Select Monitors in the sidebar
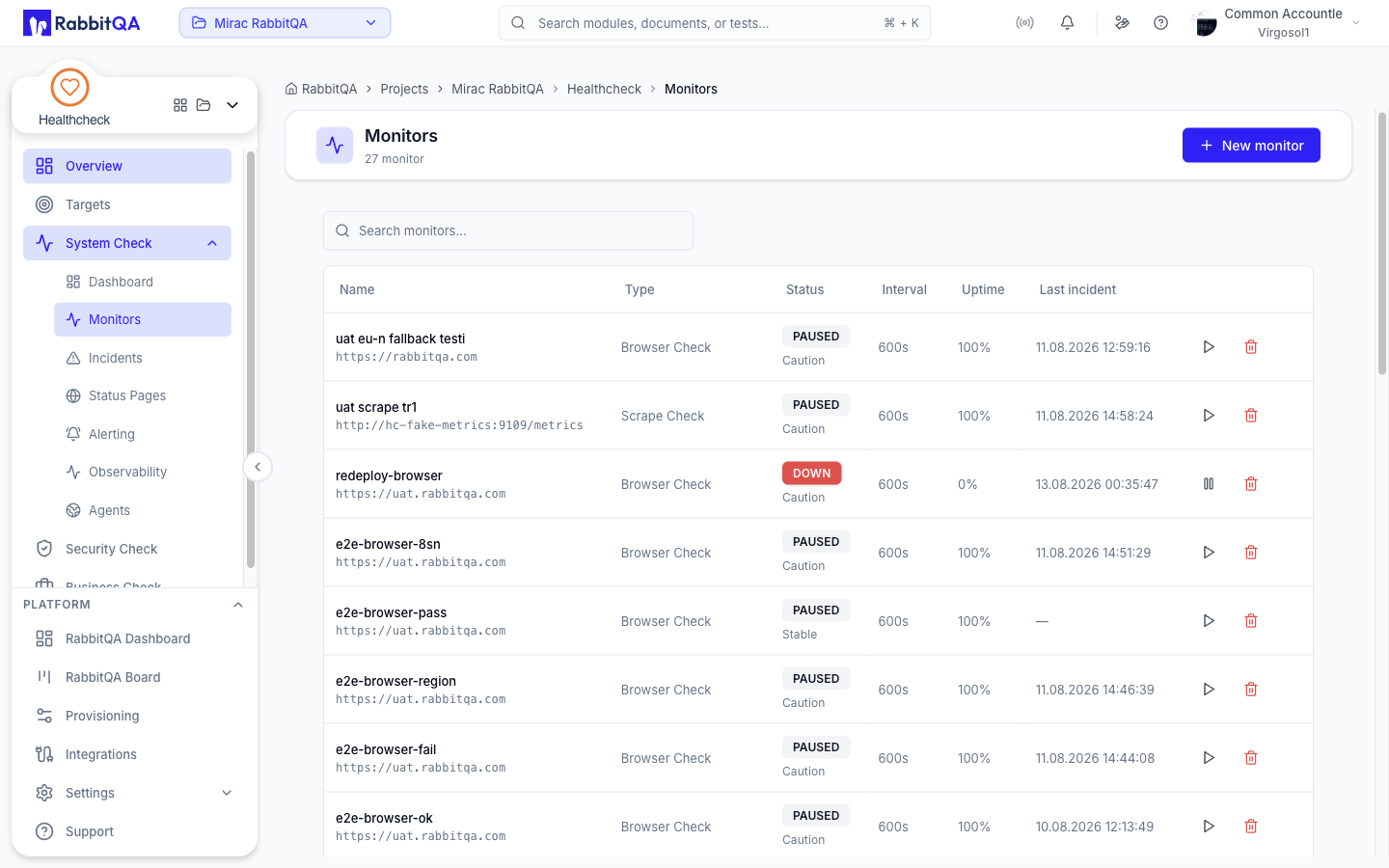This screenshot has height=868, width=1389. [143, 319]
